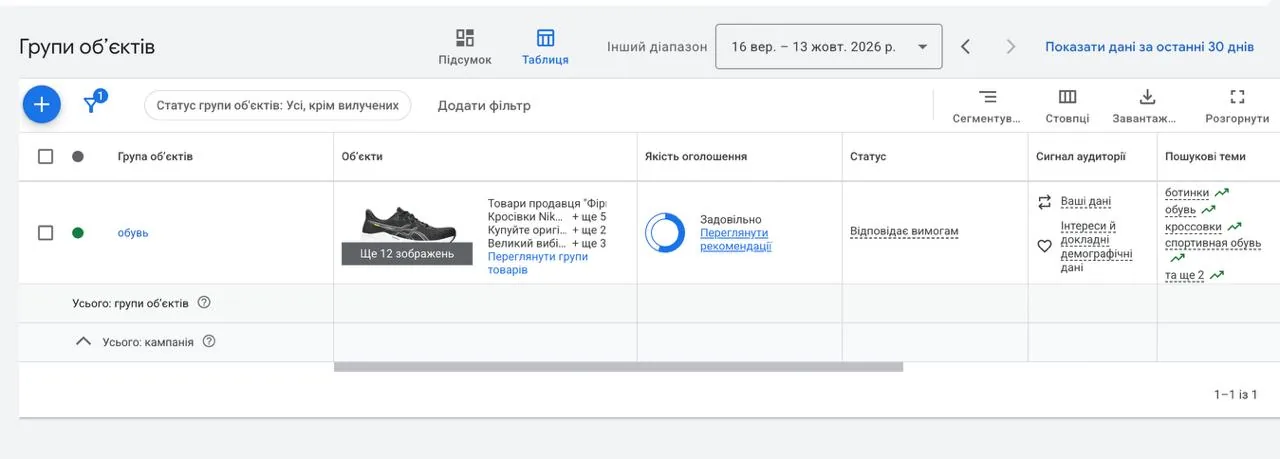This screenshot has height=459, width=1280.
Task: Click Відповідає вимогам status text
Action: [904, 232]
